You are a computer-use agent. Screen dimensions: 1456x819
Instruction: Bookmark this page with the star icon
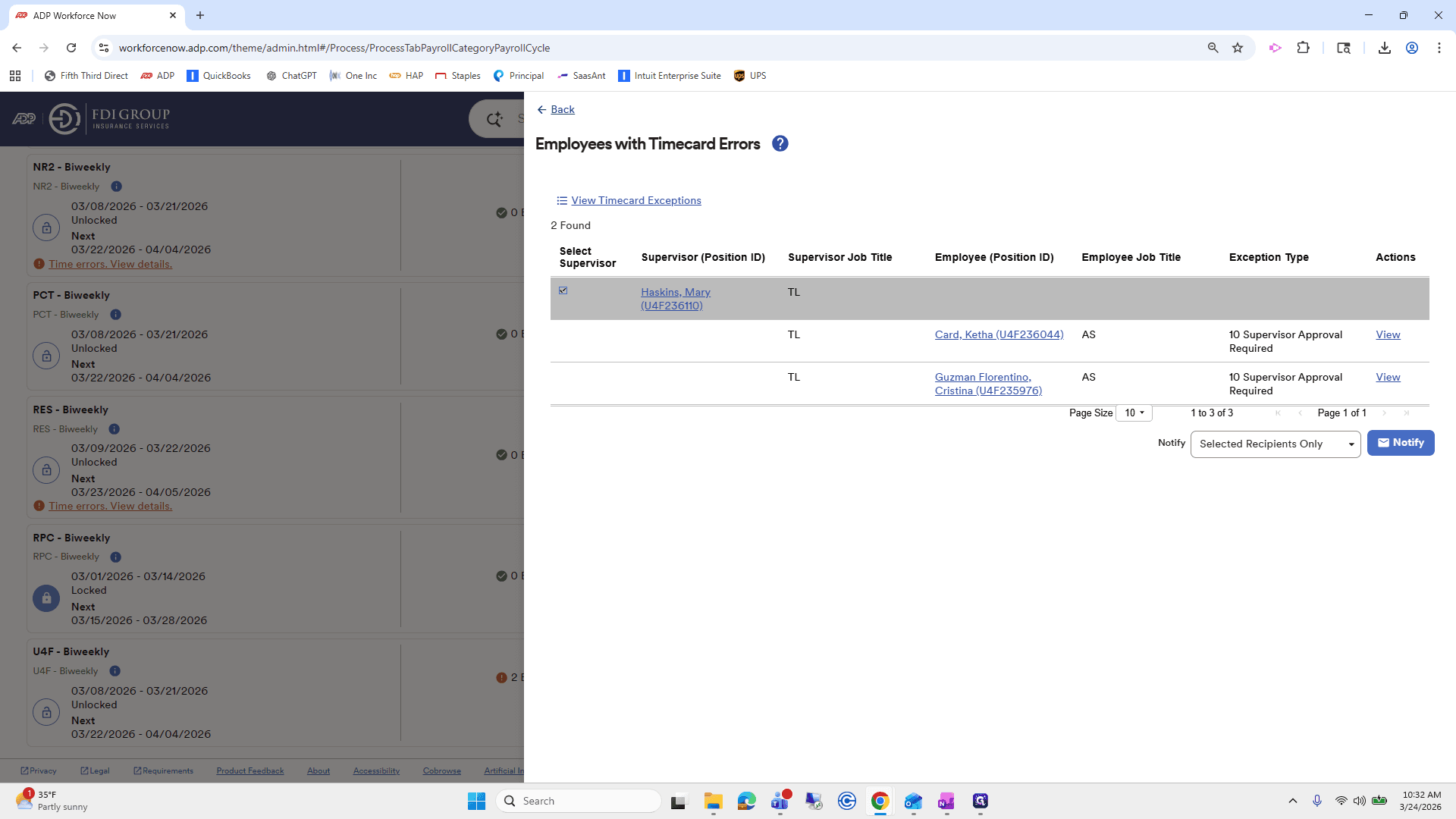pyautogui.click(x=1238, y=48)
